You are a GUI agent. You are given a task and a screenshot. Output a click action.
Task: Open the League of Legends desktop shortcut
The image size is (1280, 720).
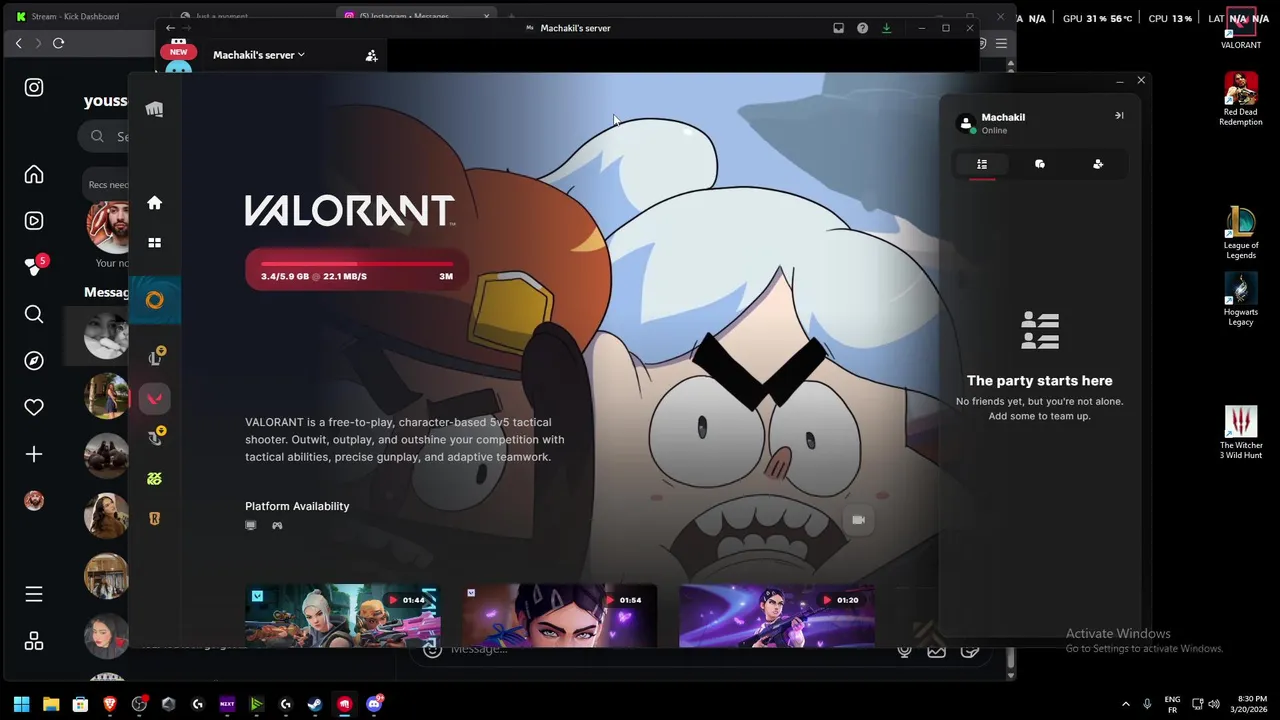1241,233
